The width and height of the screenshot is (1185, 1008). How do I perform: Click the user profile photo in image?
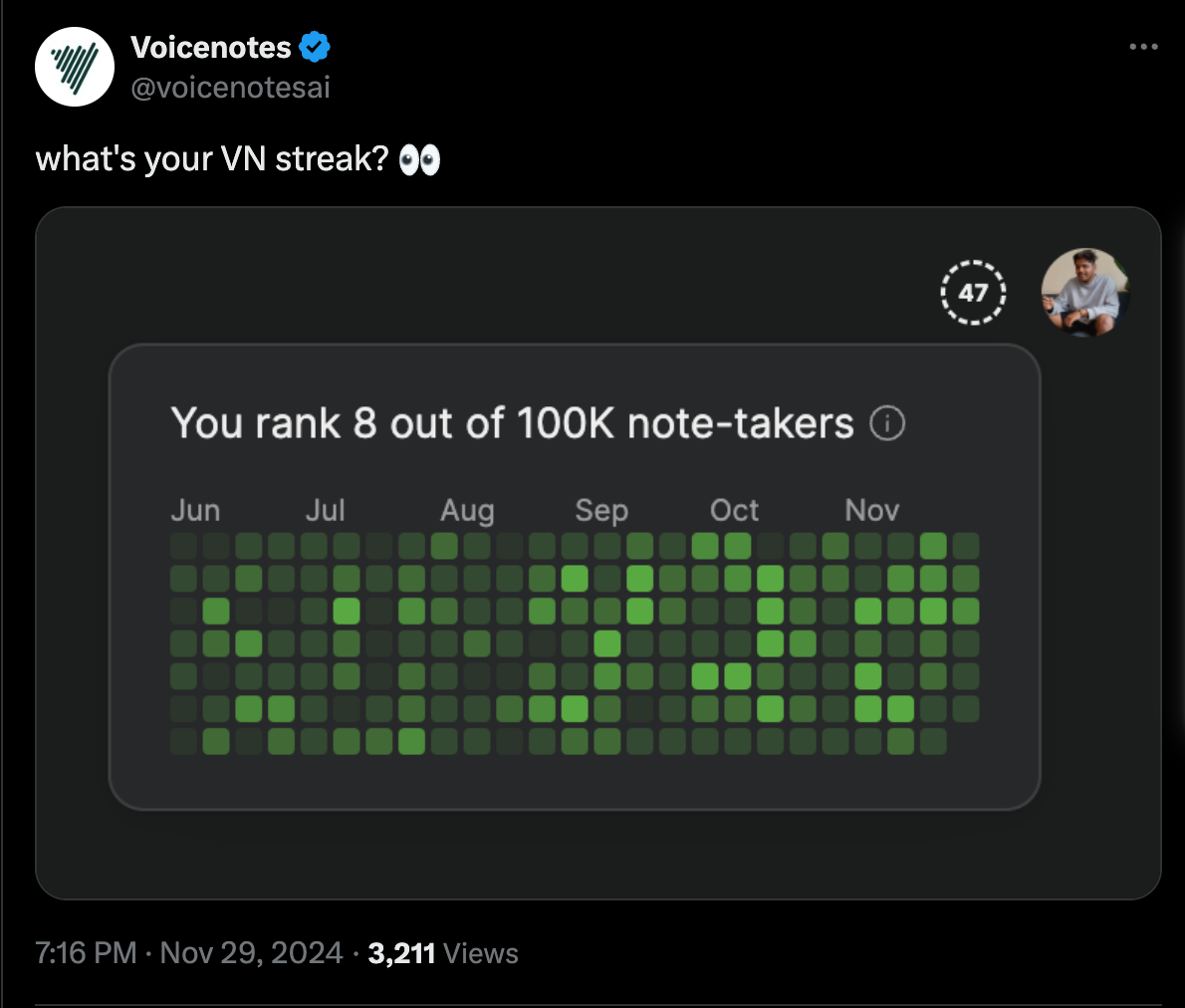[x=1085, y=293]
